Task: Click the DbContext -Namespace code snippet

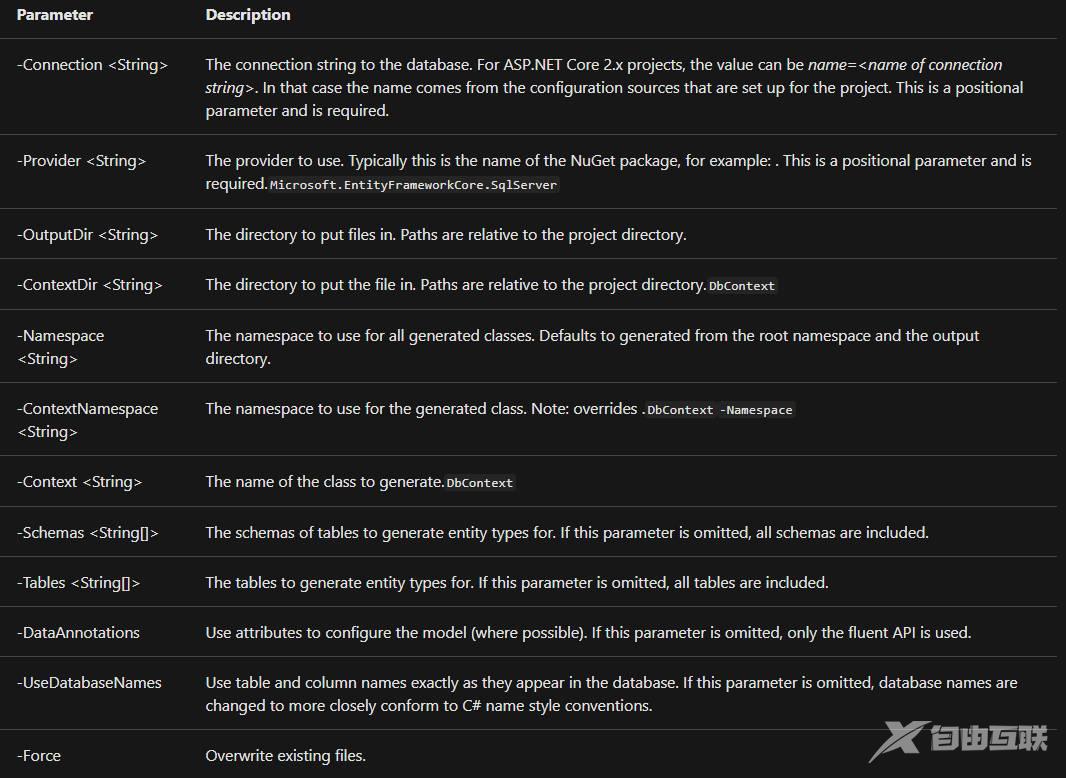Action: [x=720, y=410]
